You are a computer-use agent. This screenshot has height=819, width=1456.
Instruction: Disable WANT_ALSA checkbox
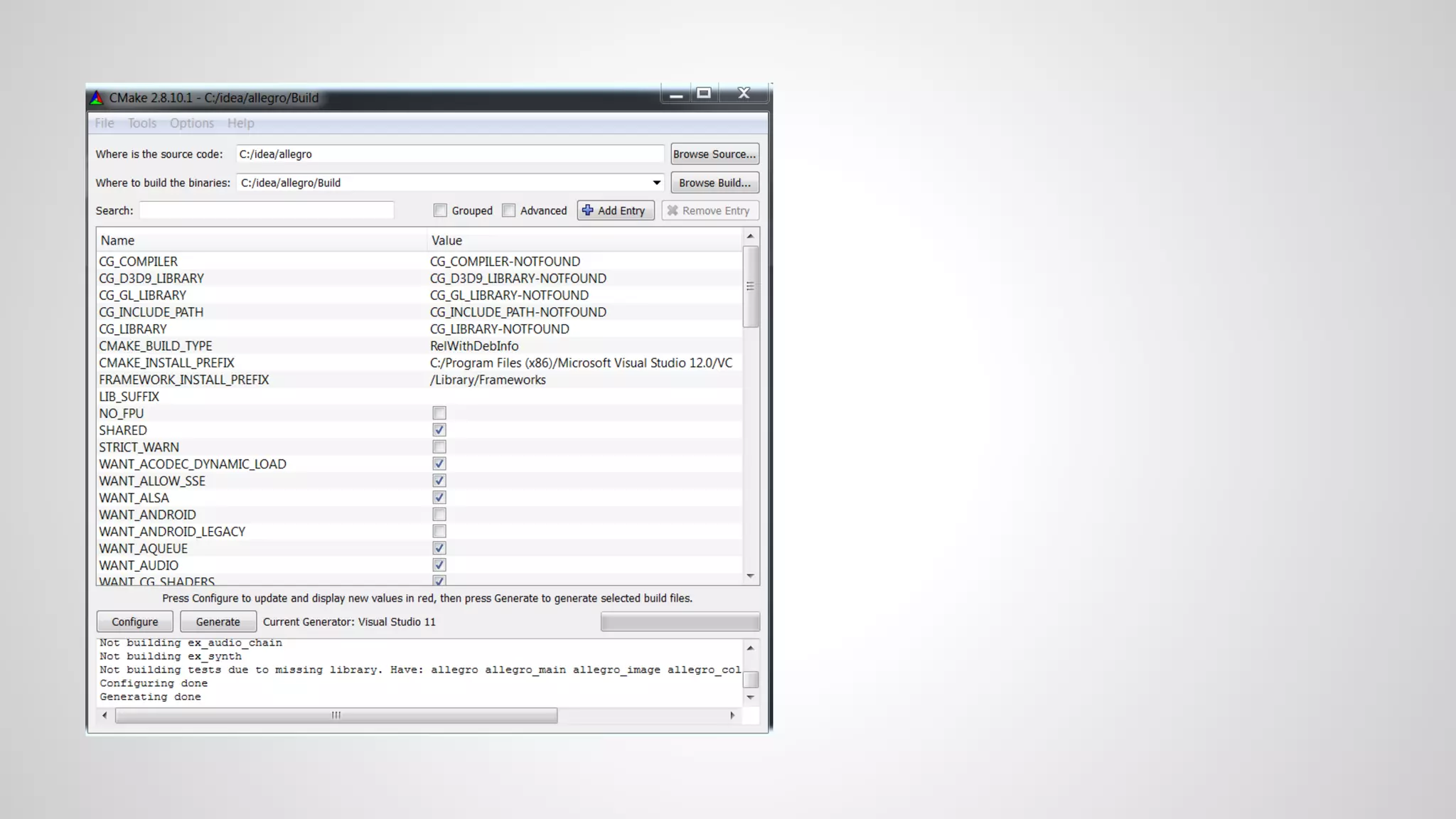tap(439, 498)
